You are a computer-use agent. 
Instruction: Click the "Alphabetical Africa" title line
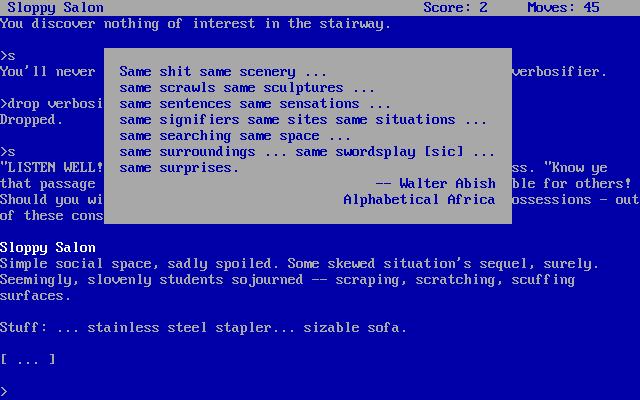[x=419, y=200]
